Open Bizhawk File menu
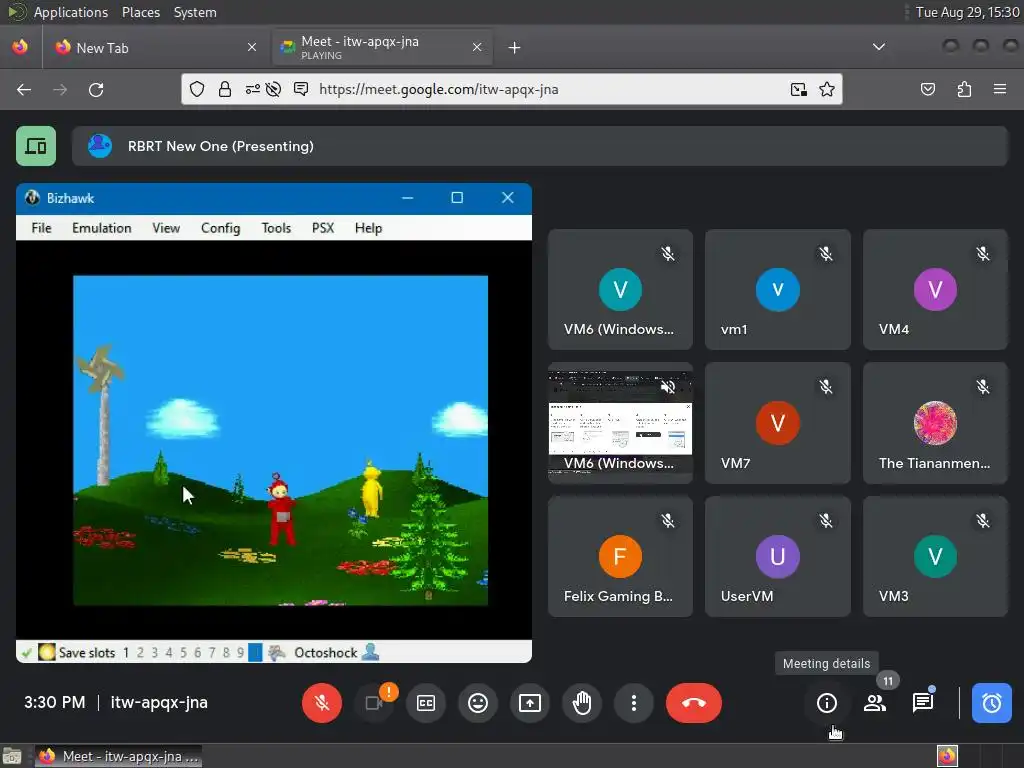 (41, 228)
